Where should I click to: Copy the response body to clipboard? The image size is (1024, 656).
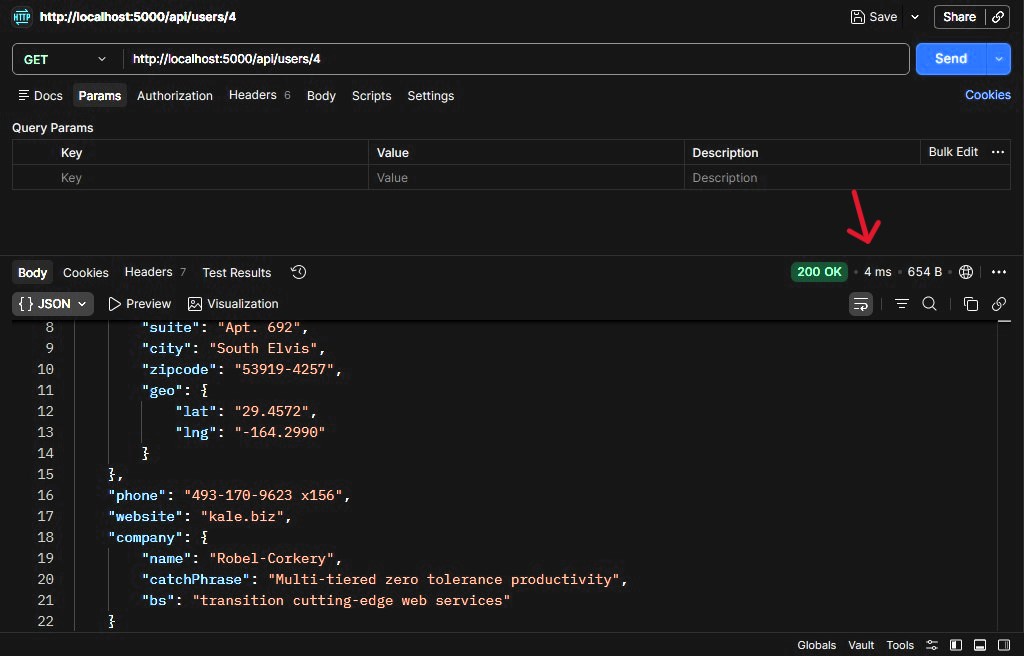click(970, 304)
